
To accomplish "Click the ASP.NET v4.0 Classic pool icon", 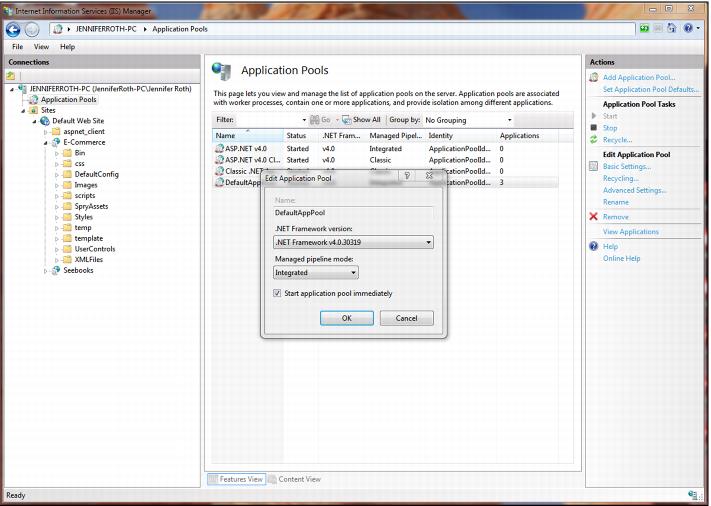I will pos(219,160).
